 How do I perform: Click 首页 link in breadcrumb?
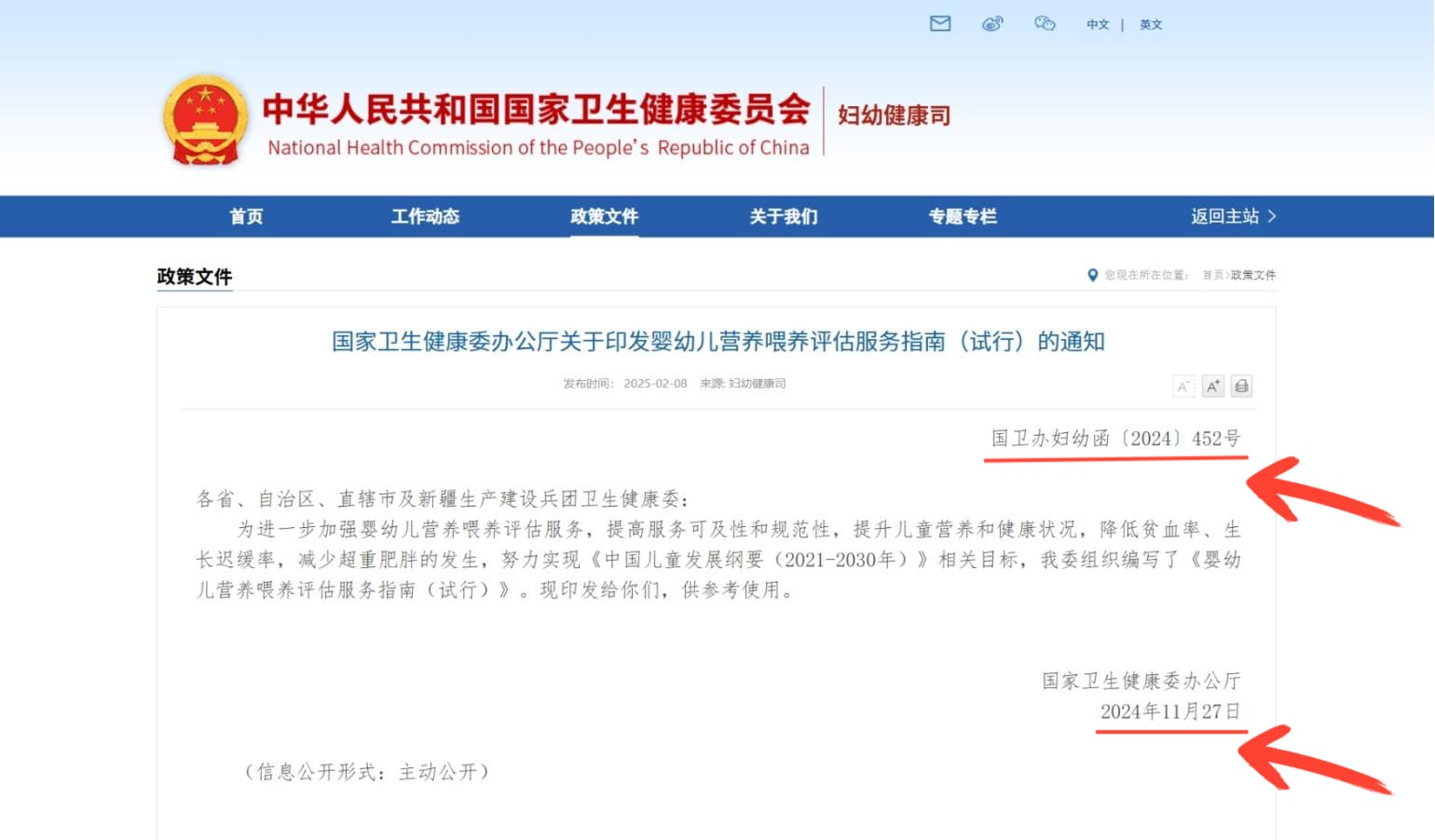(1212, 276)
